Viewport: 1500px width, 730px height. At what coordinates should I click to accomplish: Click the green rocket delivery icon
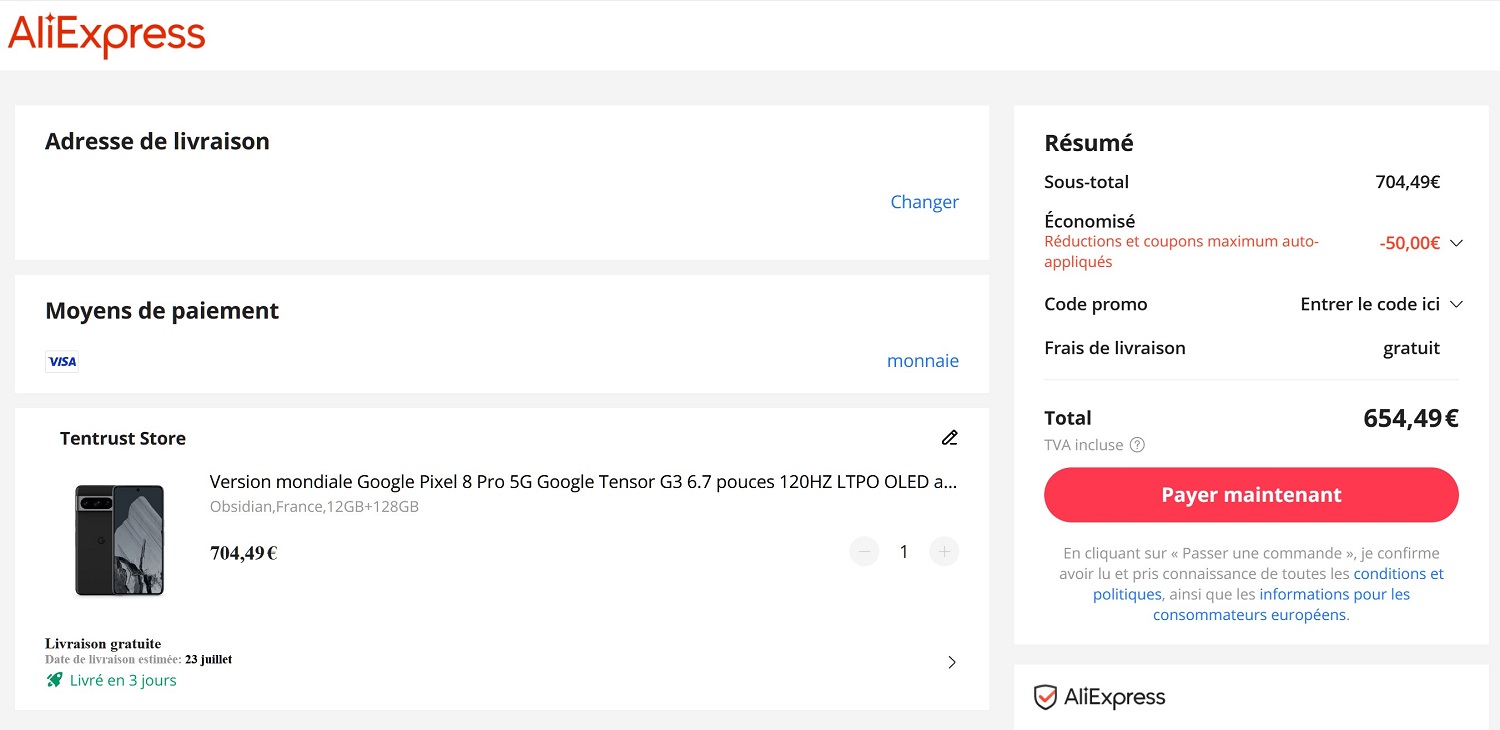pos(54,680)
